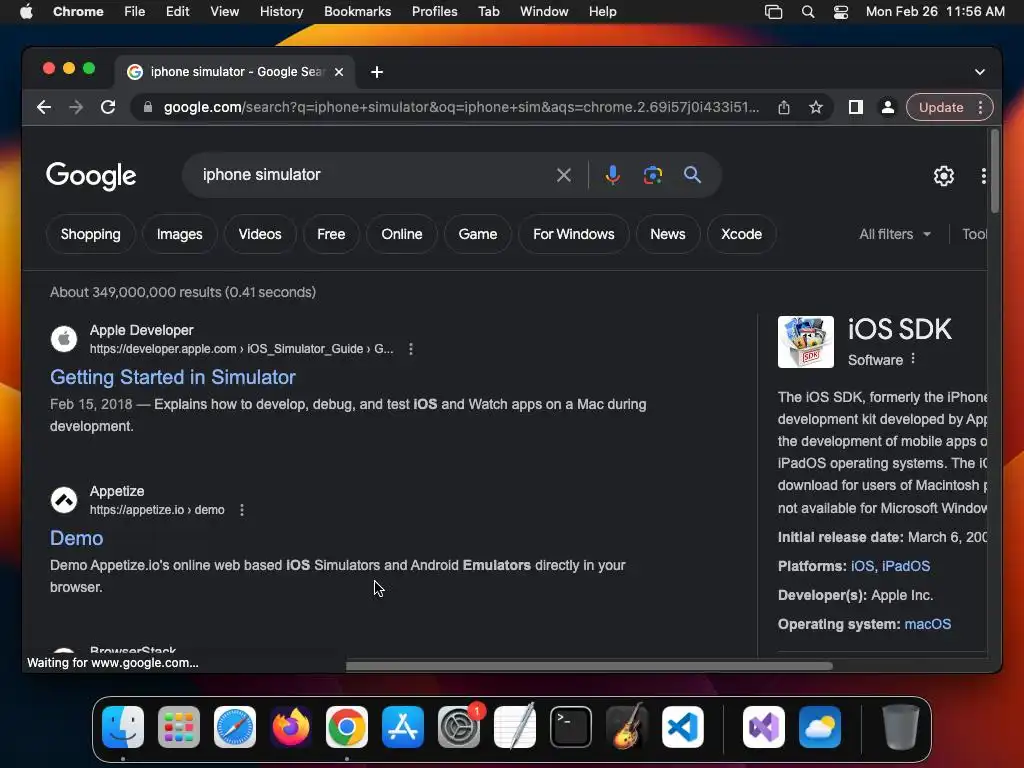Screen dimensions: 1024x768
Task: Open System Settings from the Dock
Action: coord(458,727)
